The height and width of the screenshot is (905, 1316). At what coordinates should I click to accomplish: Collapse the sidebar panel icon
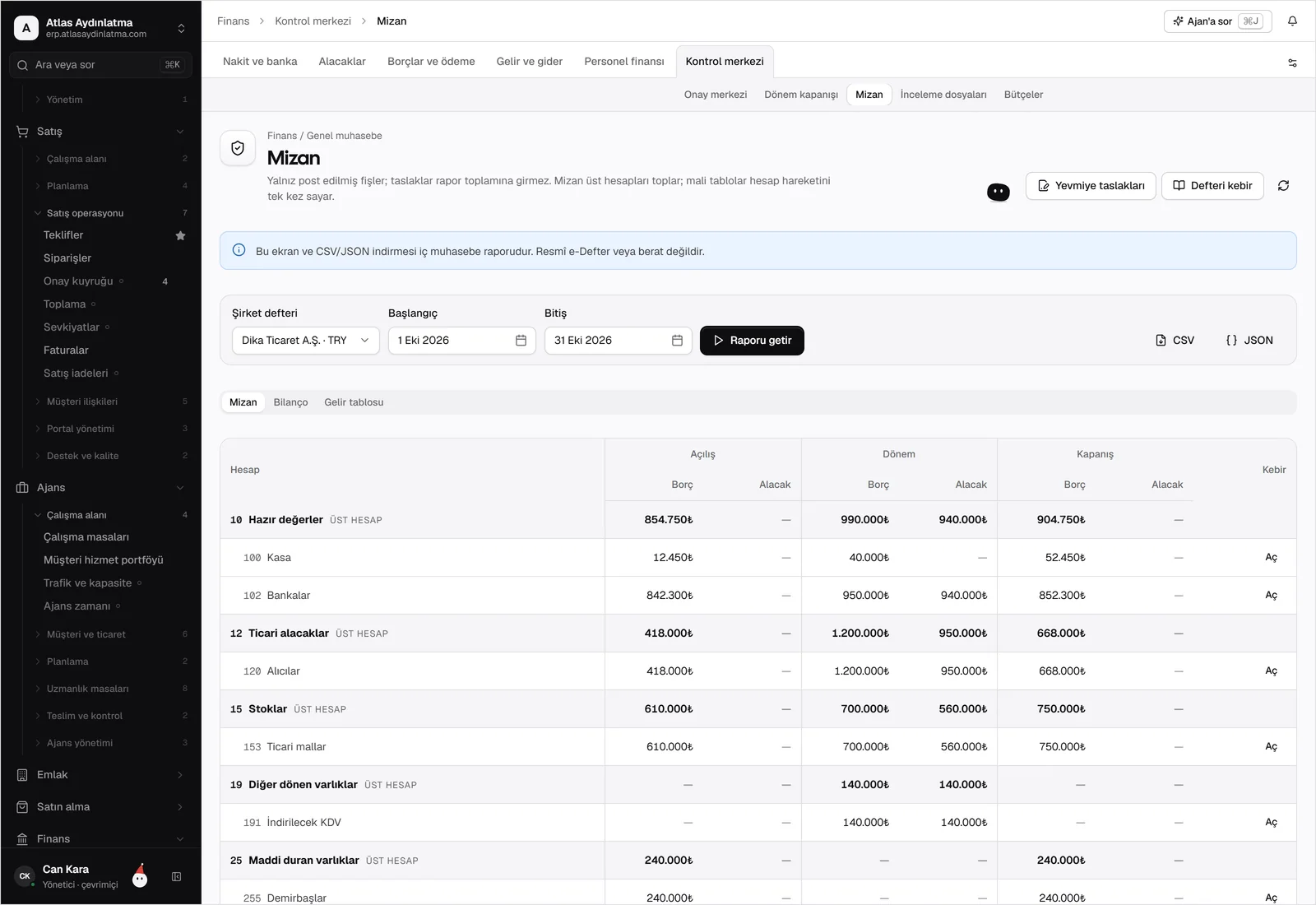pyautogui.click(x=176, y=877)
